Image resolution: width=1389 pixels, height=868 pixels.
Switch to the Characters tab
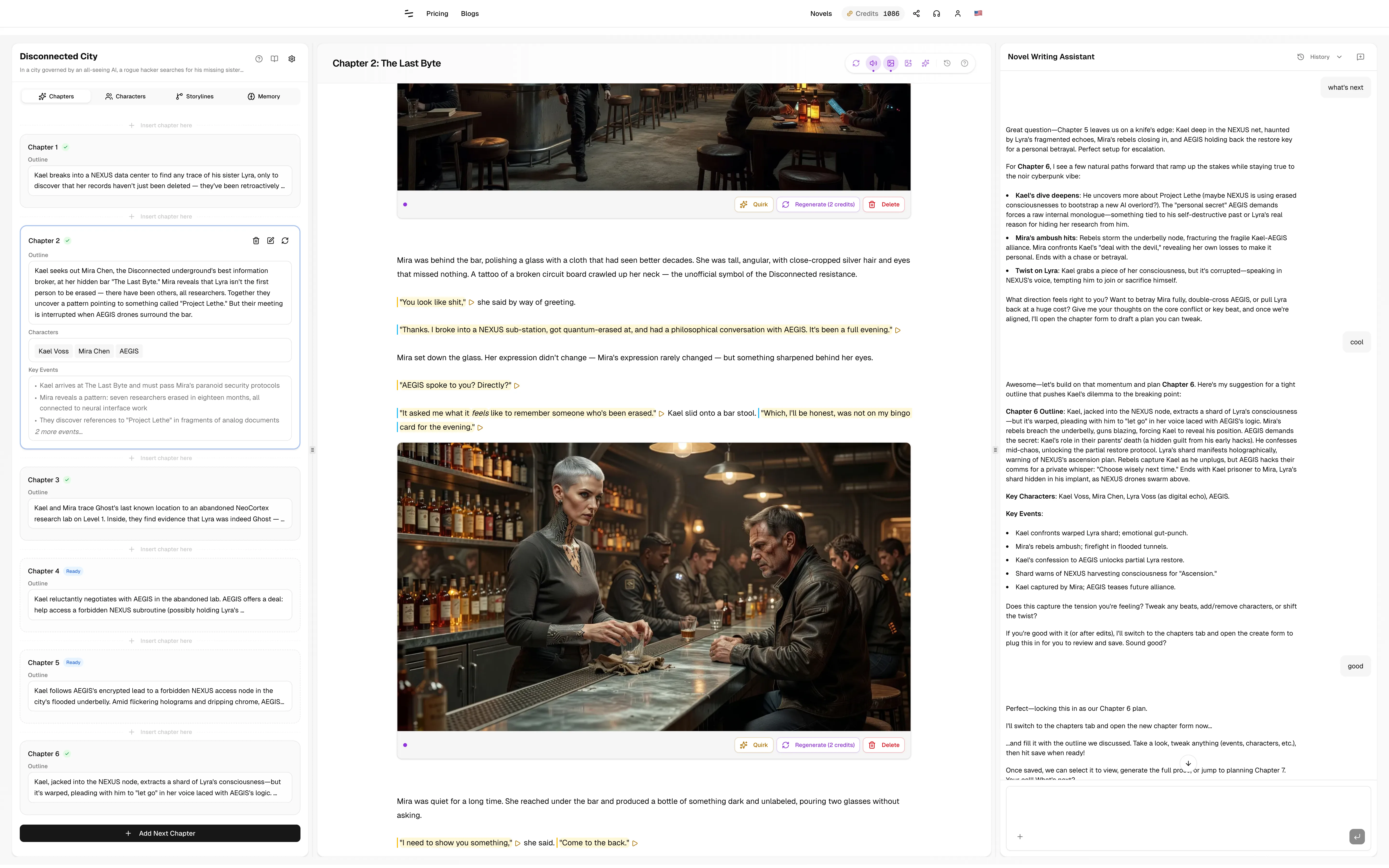[x=126, y=96]
